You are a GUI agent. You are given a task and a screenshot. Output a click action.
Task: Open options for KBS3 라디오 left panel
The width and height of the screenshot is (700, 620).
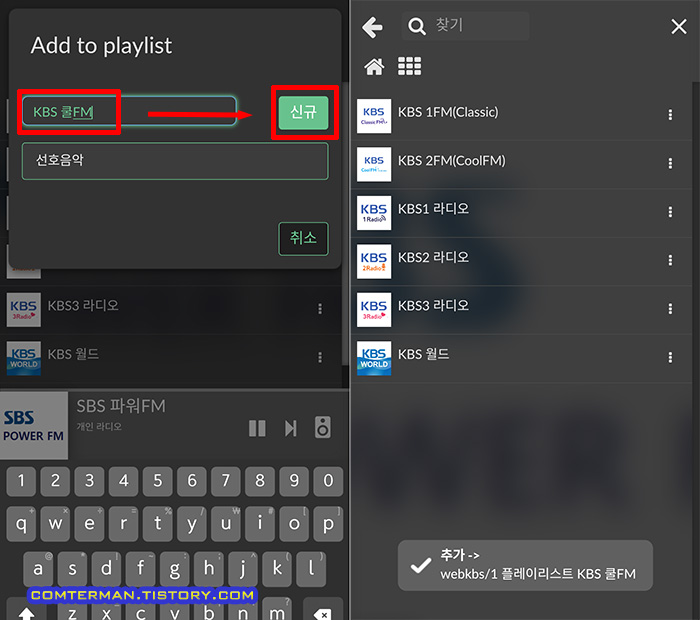[x=320, y=308]
